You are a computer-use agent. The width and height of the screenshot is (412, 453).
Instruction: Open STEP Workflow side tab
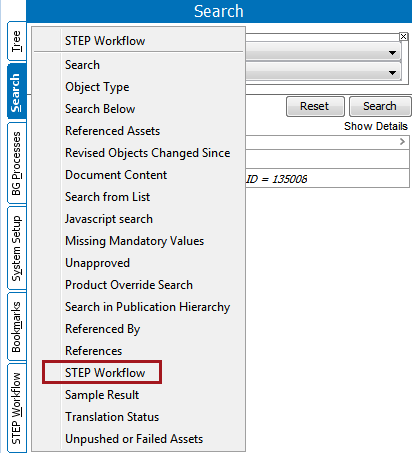[x=16, y=408]
